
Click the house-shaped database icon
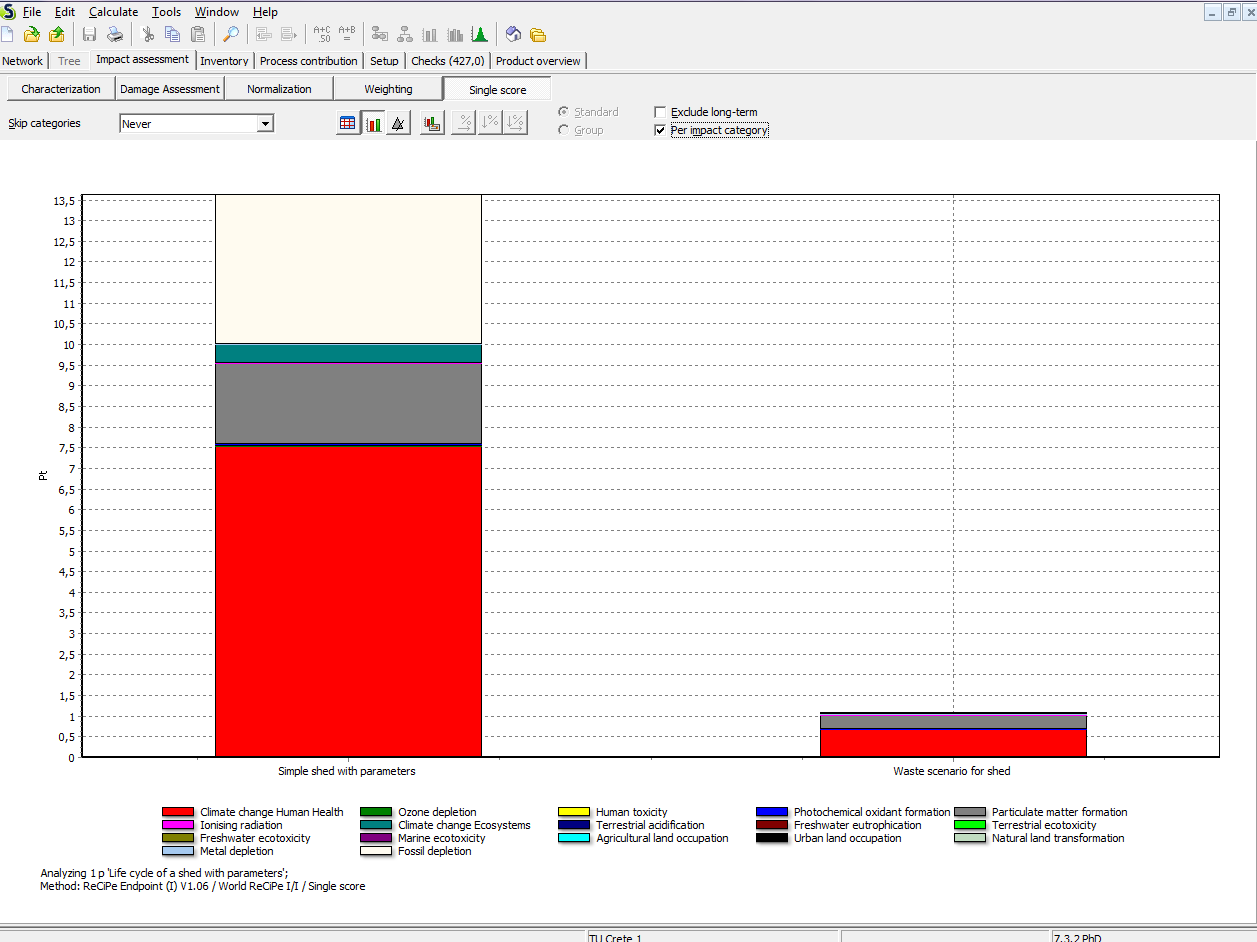(x=513, y=35)
